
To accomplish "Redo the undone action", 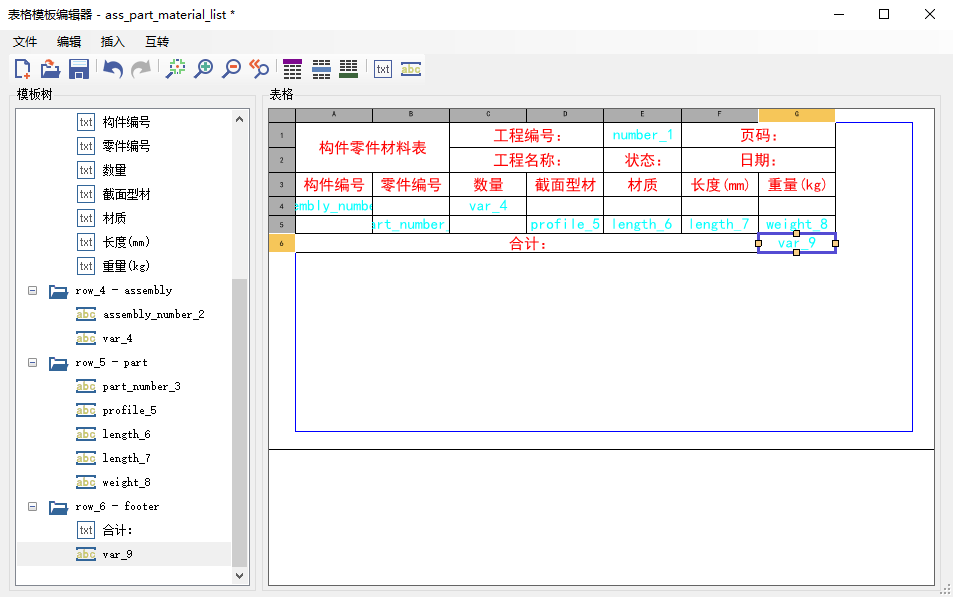I will point(141,69).
